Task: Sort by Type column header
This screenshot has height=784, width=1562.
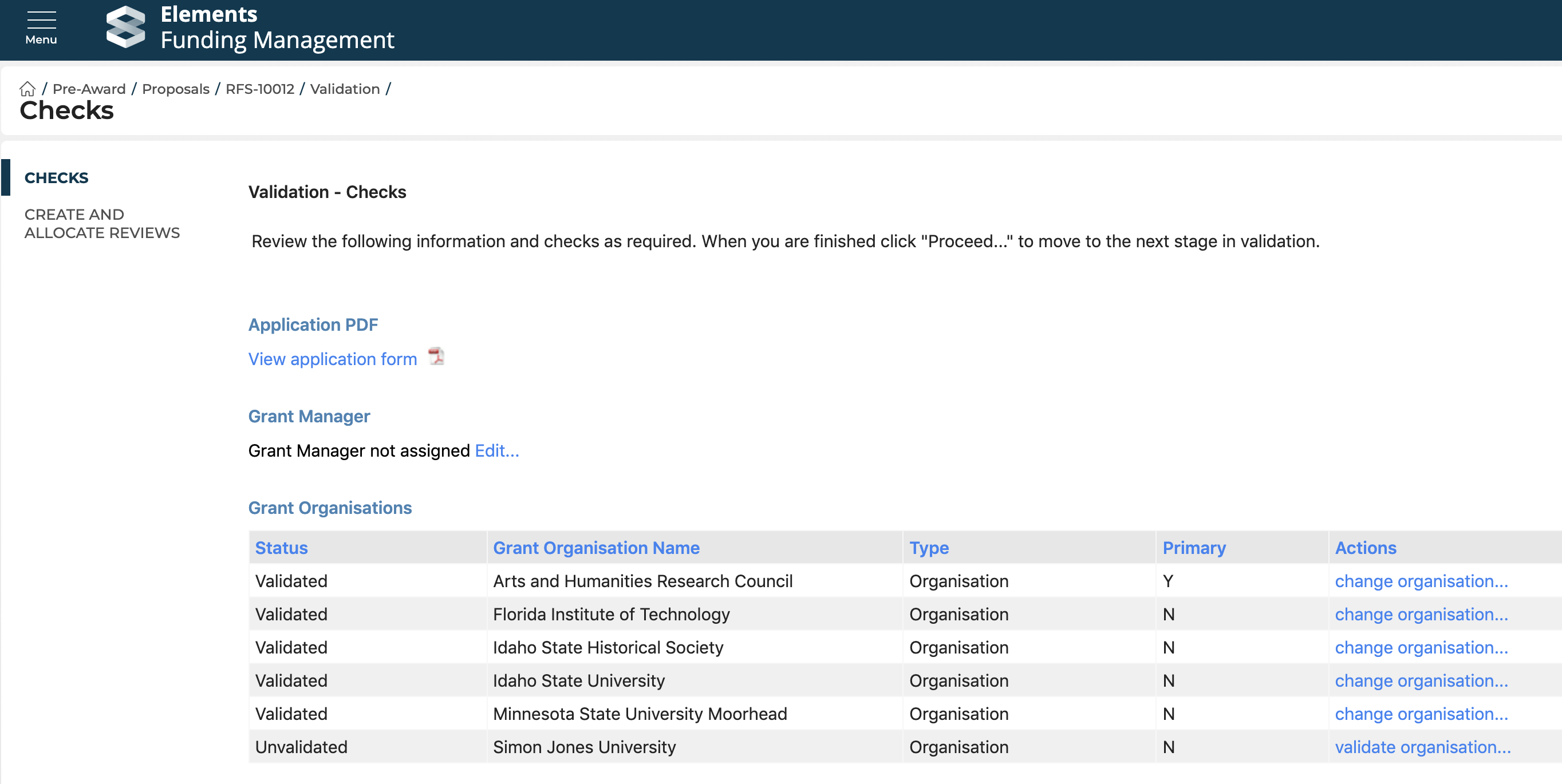Action: coord(928,548)
